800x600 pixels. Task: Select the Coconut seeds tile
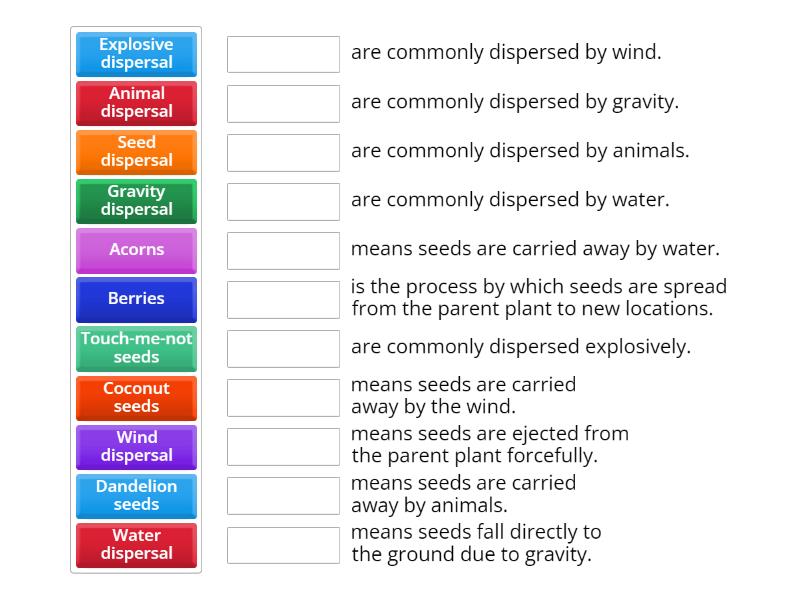point(136,397)
